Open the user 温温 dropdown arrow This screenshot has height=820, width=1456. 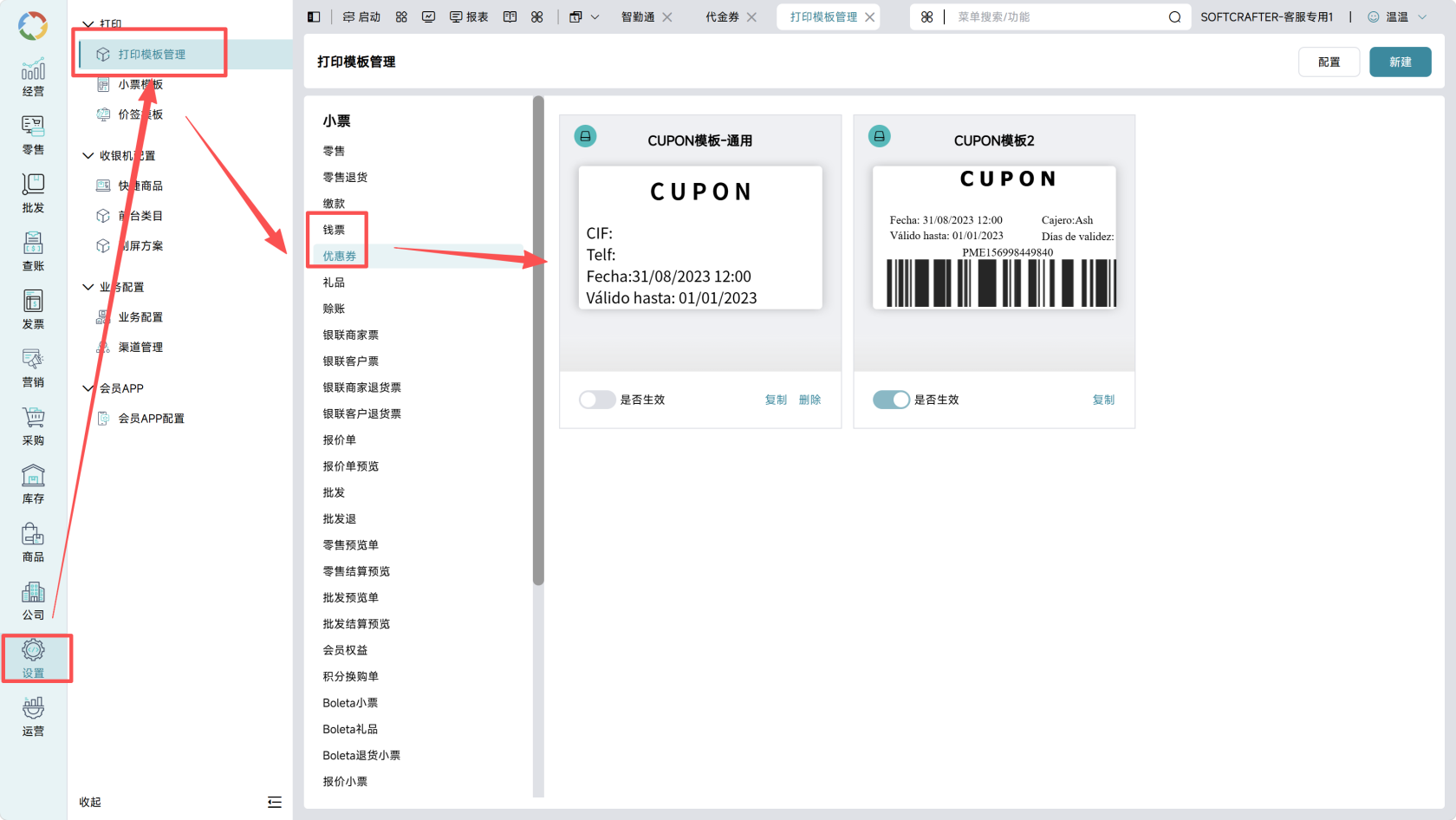click(1422, 17)
